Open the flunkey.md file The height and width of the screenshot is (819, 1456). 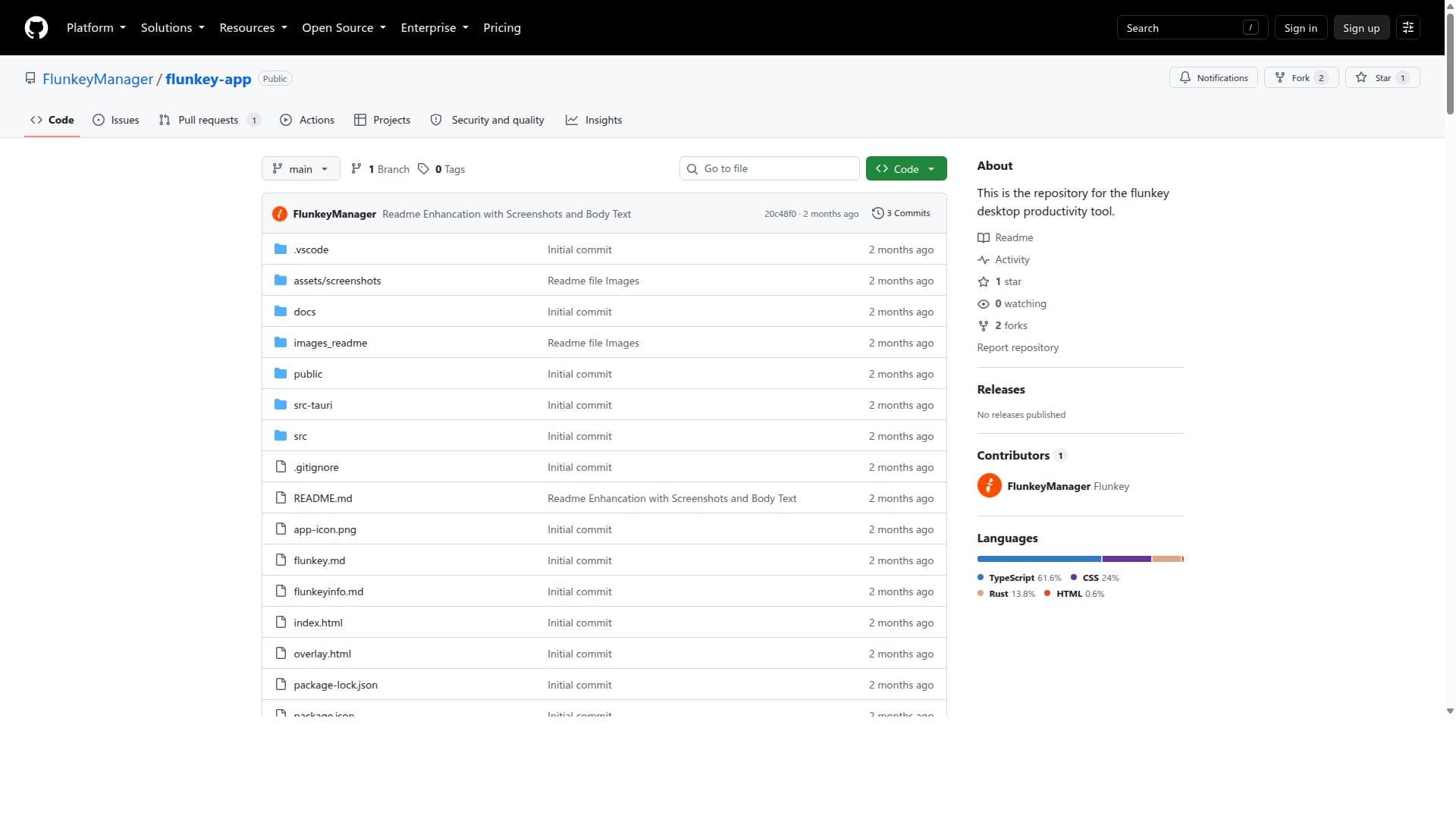[319, 561]
